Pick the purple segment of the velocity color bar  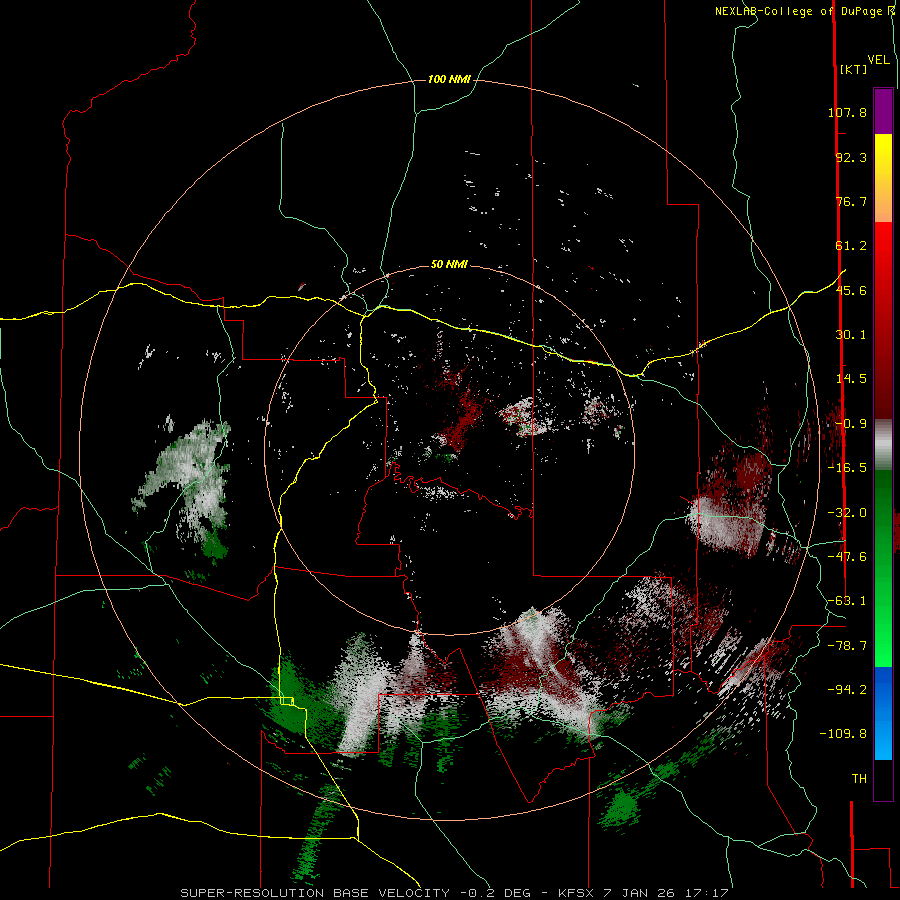click(883, 111)
